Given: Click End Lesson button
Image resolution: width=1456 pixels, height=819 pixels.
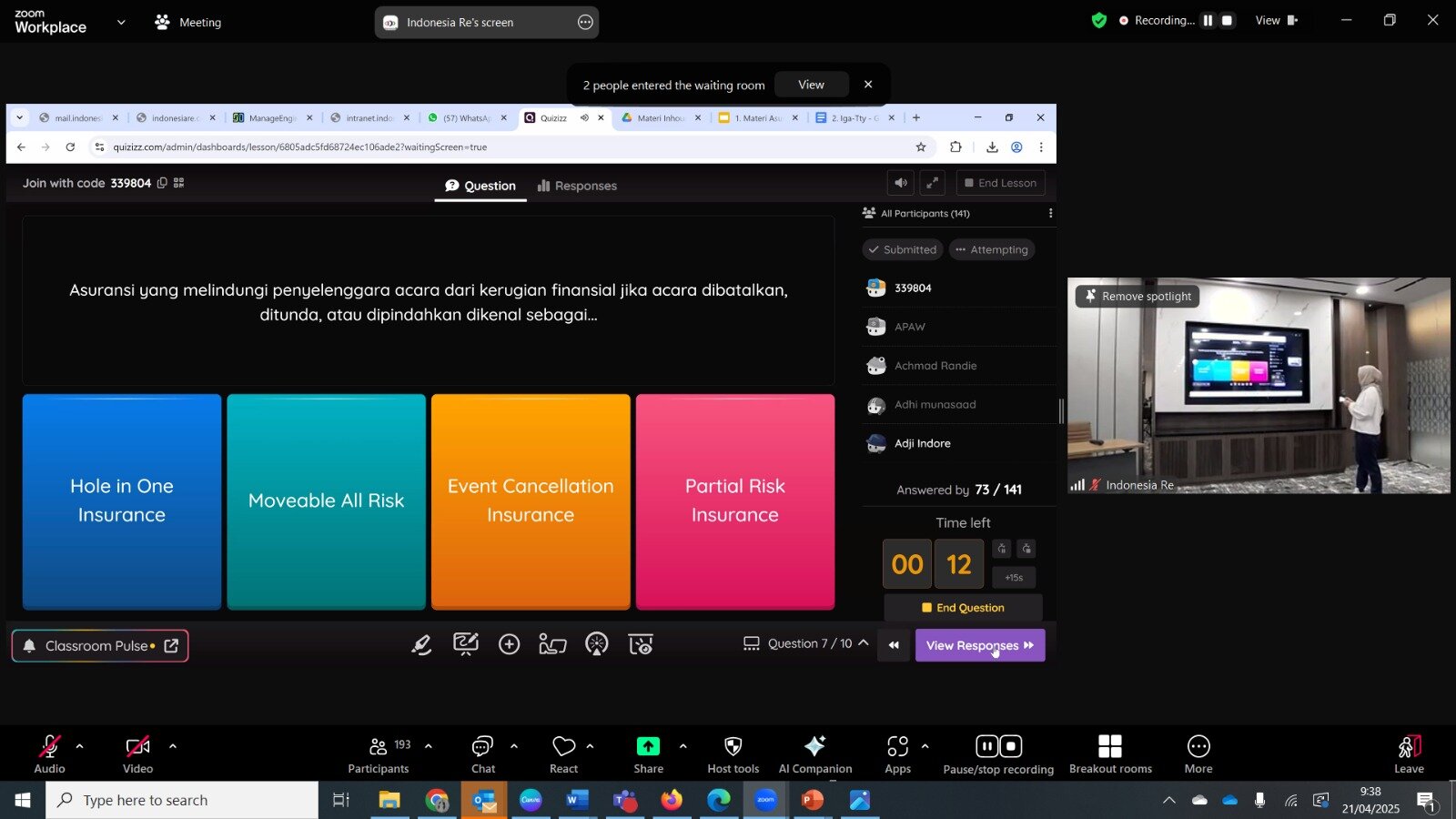Looking at the screenshot, I should click(1000, 183).
